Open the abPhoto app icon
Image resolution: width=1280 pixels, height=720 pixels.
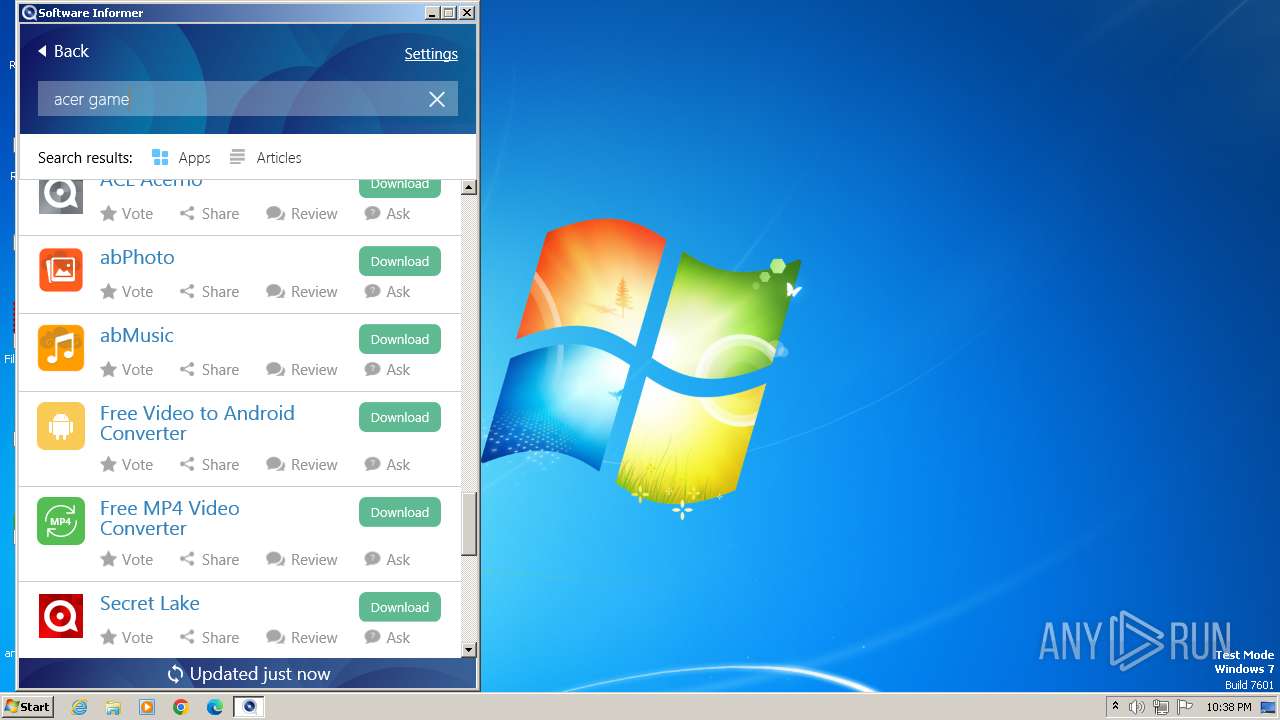[x=61, y=270]
